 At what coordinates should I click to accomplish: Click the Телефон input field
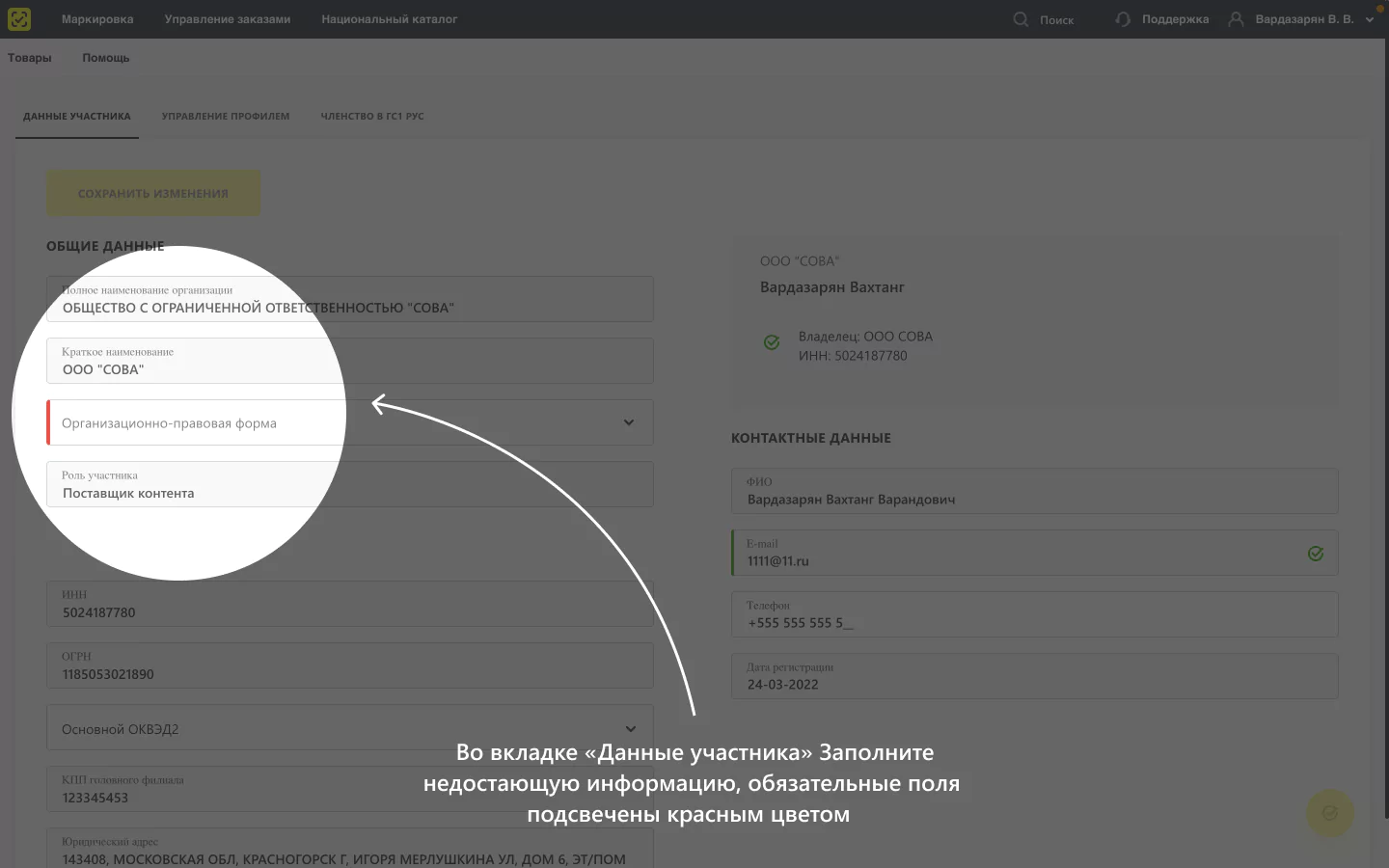coord(1035,614)
